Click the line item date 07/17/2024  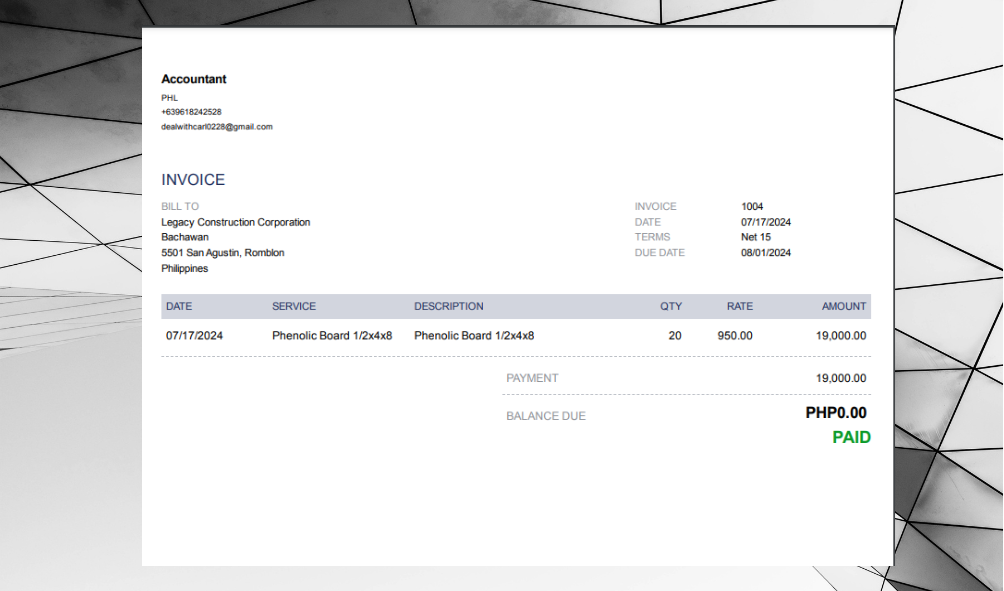pyautogui.click(x=195, y=336)
